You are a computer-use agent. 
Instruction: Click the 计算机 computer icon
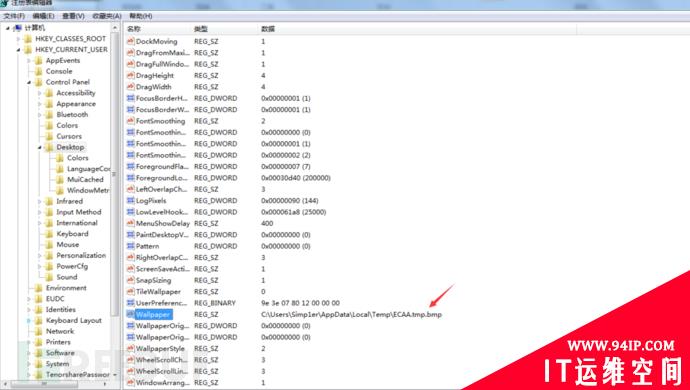[18, 28]
